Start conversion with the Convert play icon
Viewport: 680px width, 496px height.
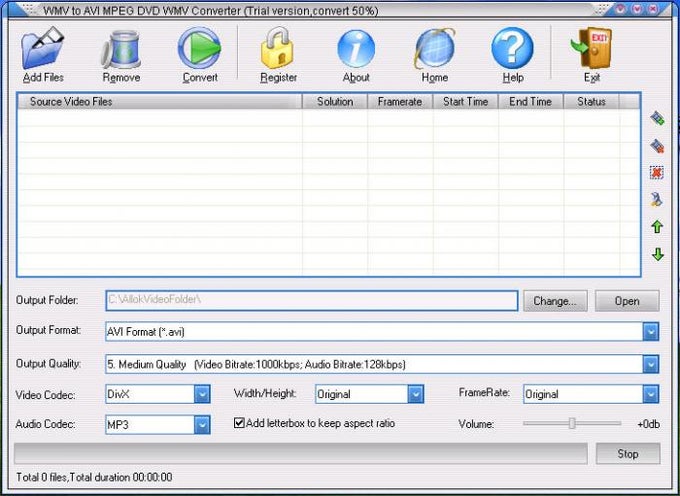199,48
